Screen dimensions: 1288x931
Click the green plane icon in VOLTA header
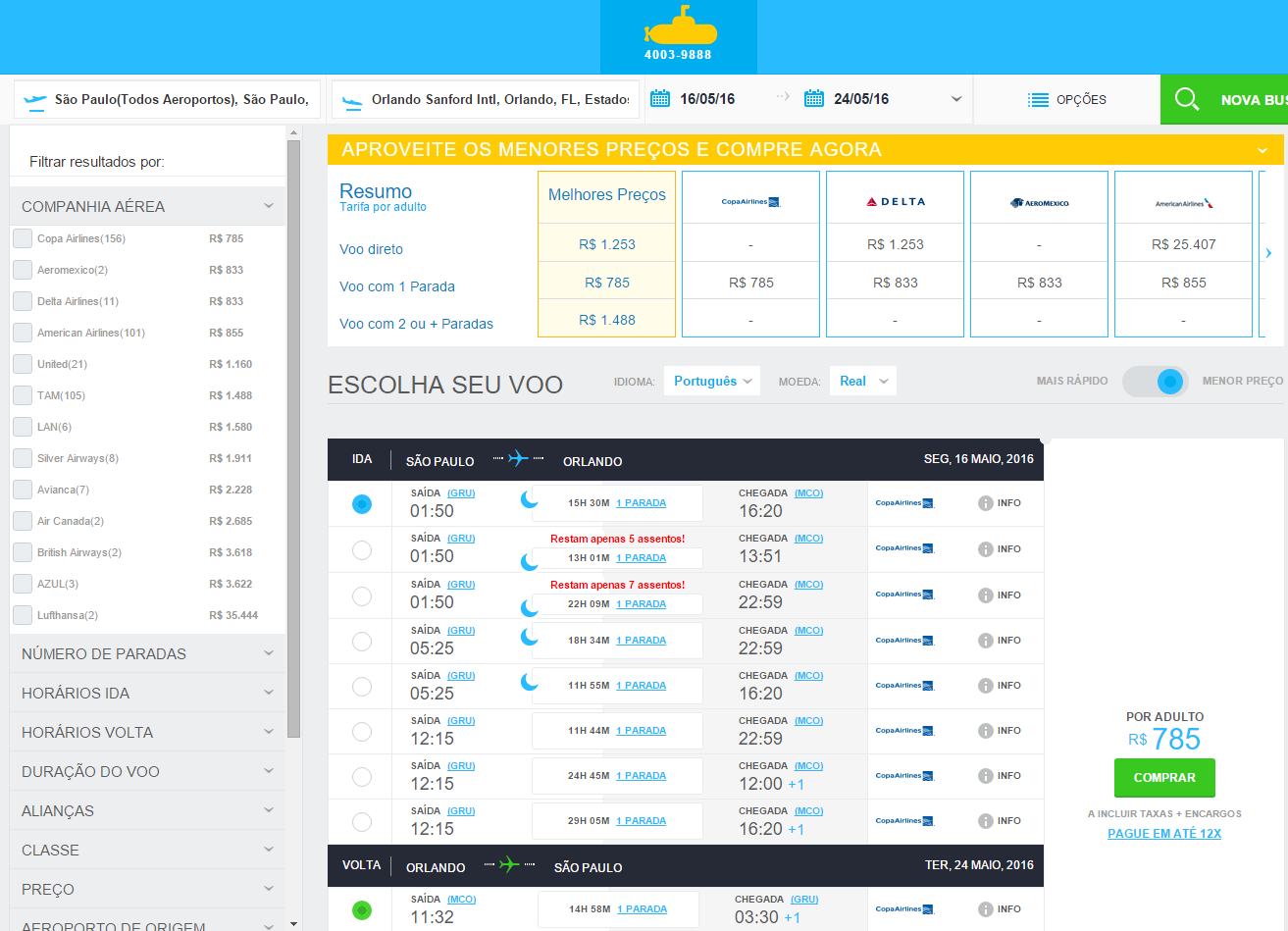pyautogui.click(x=509, y=864)
